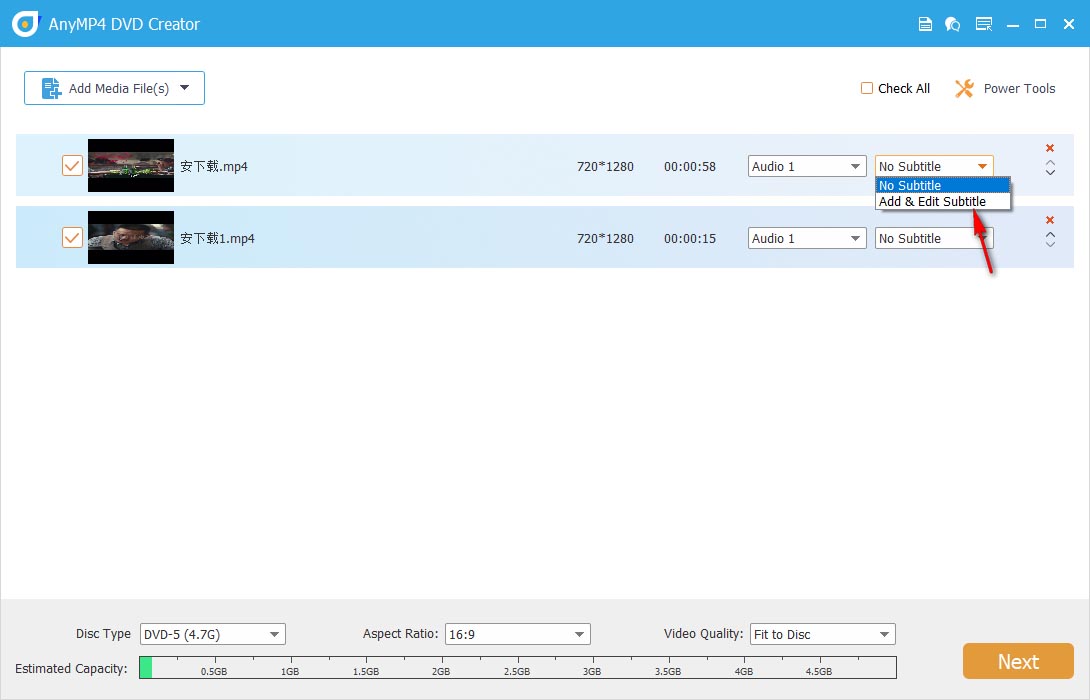1090x700 pixels.
Task: Select No Subtitle option in the list
Action: point(942,186)
